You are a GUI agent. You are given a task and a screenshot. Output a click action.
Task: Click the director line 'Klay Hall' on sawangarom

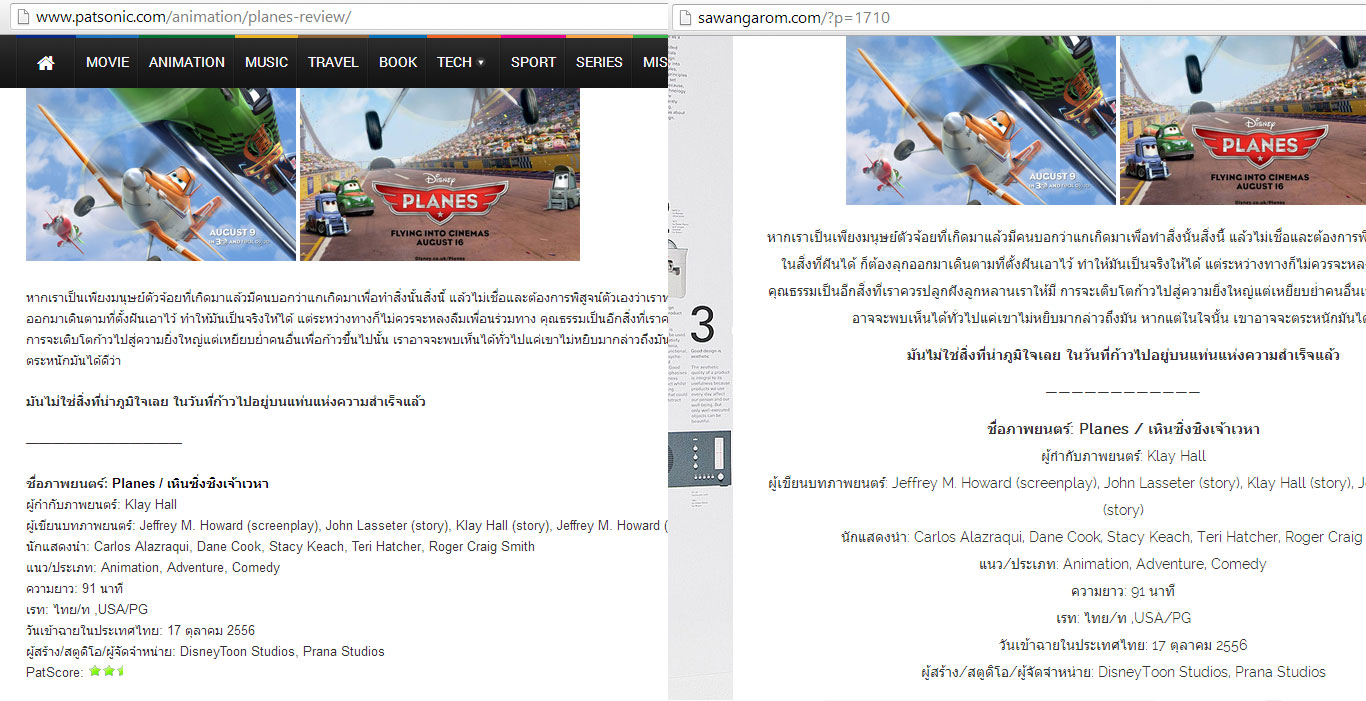pos(1123,456)
